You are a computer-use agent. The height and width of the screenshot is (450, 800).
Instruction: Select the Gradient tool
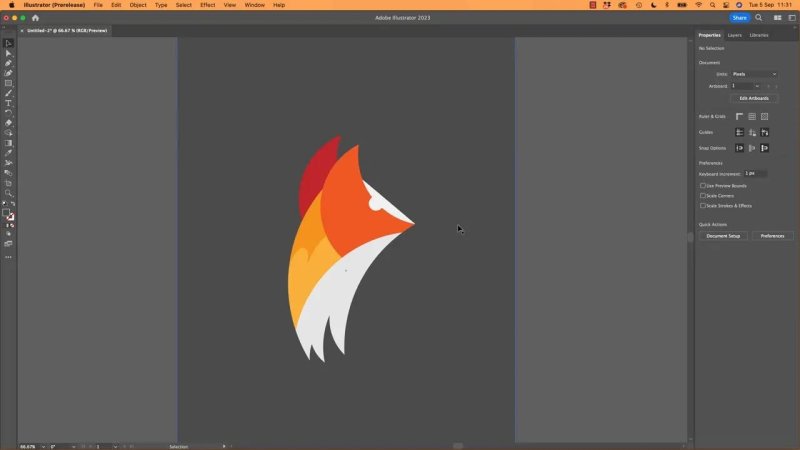tap(8, 143)
